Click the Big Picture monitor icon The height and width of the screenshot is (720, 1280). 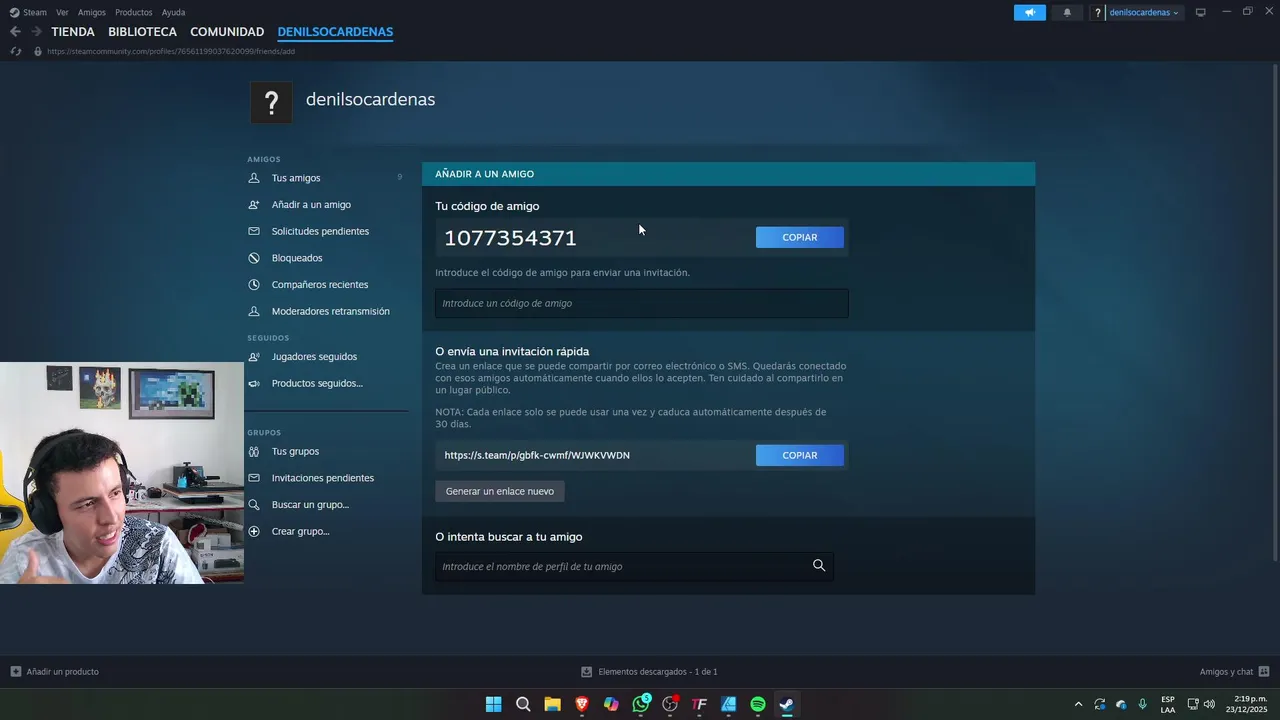[x=1200, y=12]
